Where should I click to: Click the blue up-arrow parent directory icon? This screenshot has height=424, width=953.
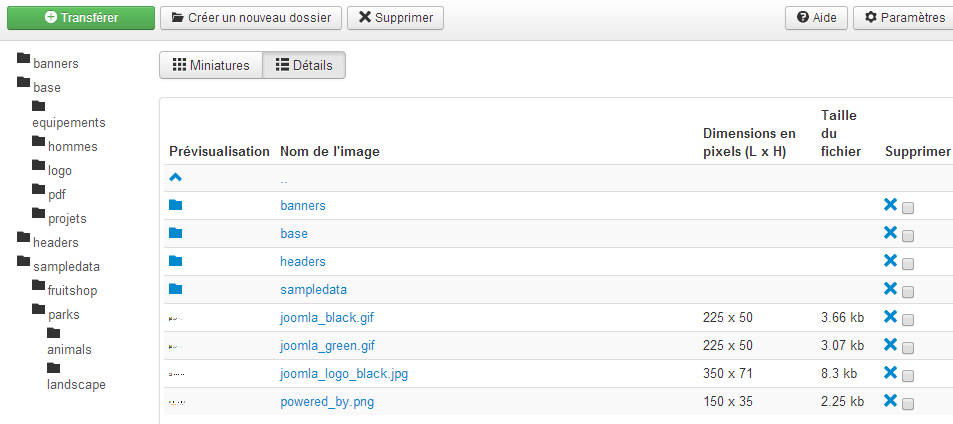[x=176, y=177]
